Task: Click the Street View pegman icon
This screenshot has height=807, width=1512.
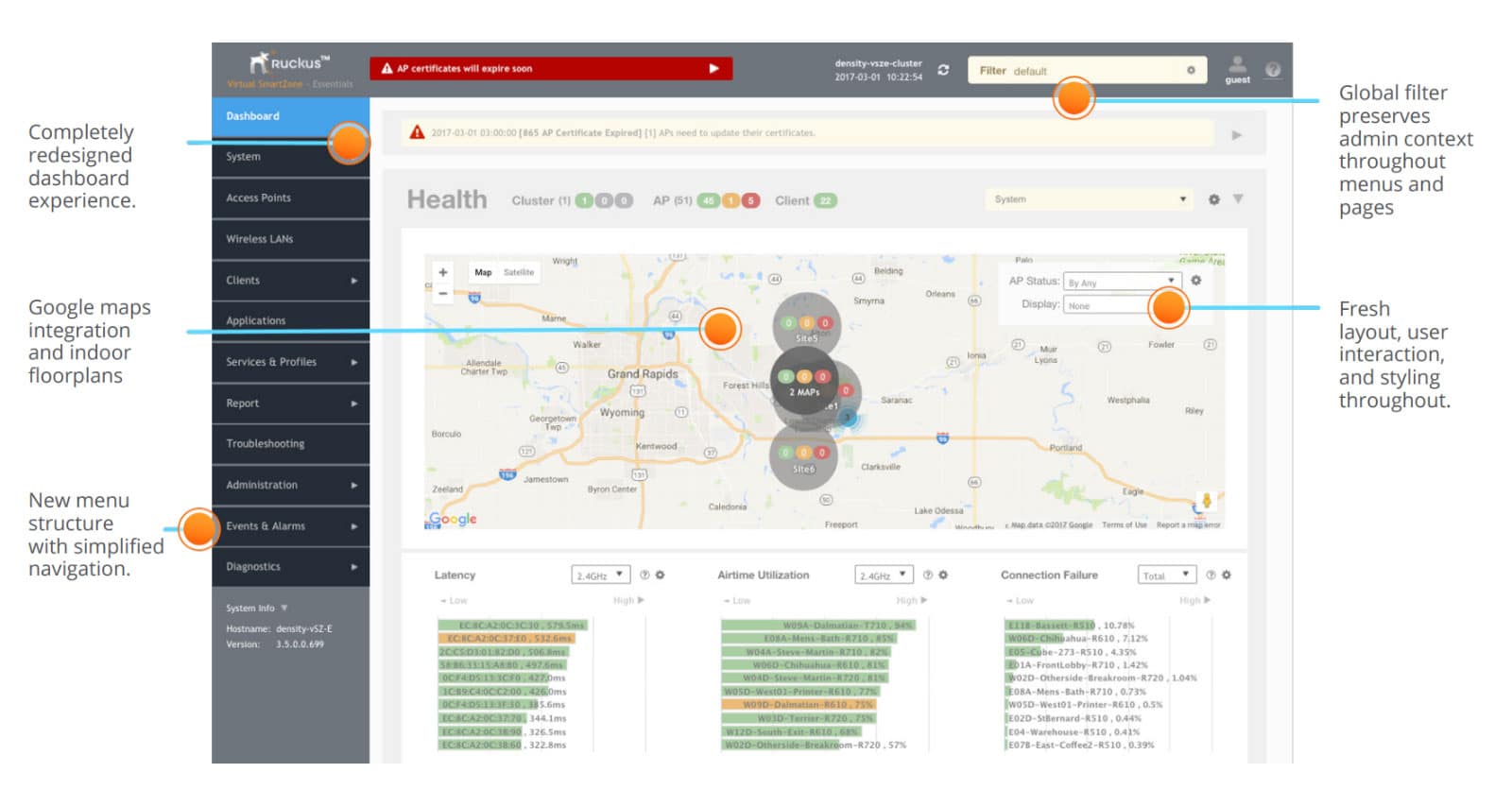Action: [1206, 502]
